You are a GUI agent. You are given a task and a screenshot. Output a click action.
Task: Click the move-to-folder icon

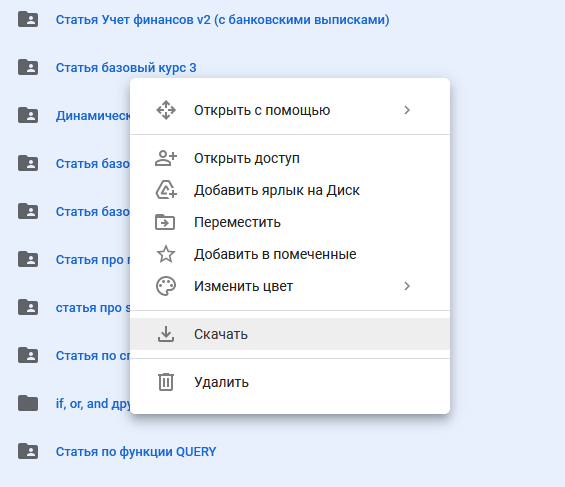(165, 222)
